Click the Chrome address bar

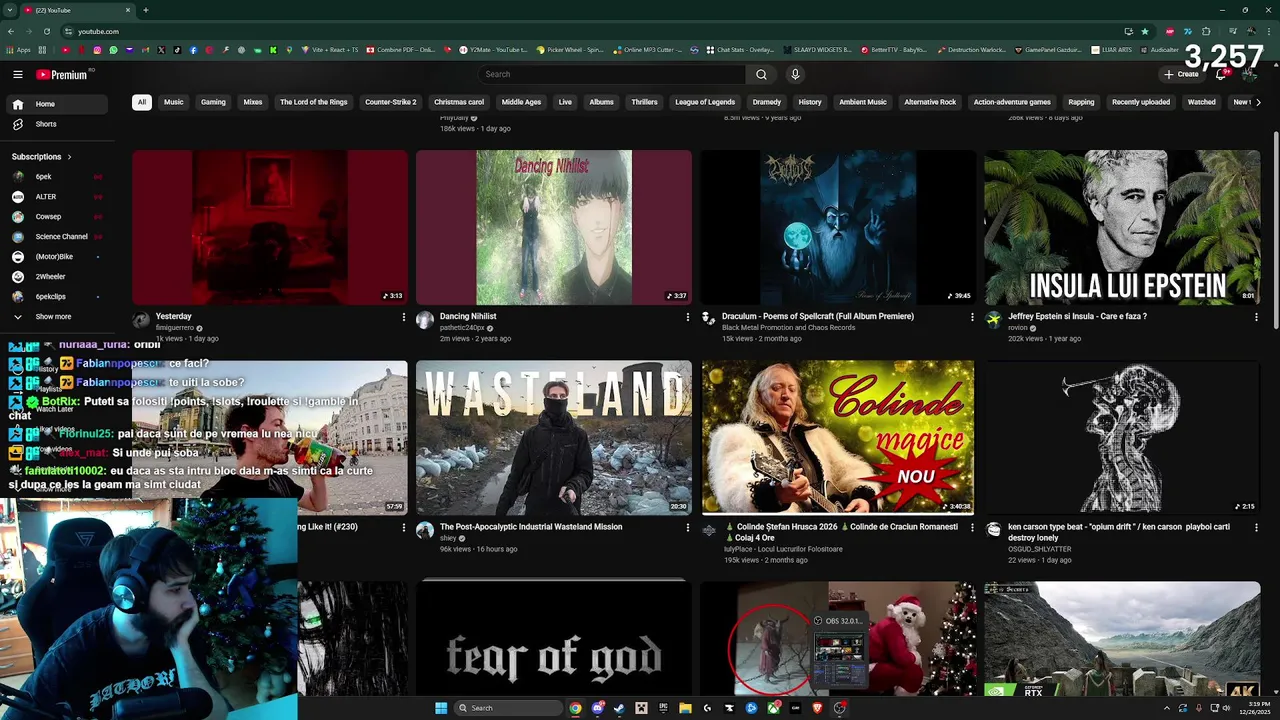pos(590,31)
